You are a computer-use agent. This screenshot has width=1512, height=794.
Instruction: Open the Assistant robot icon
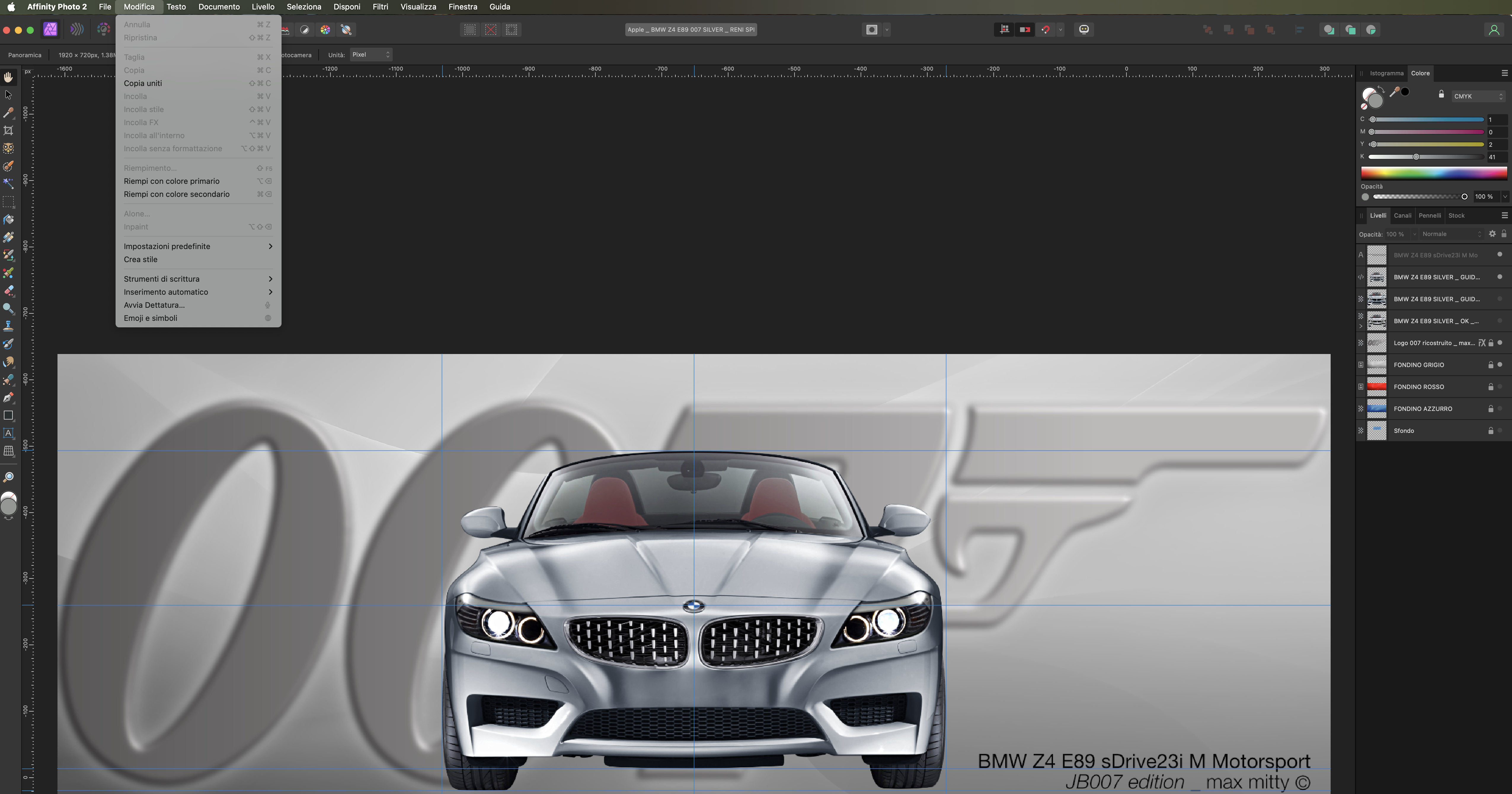1083,29
